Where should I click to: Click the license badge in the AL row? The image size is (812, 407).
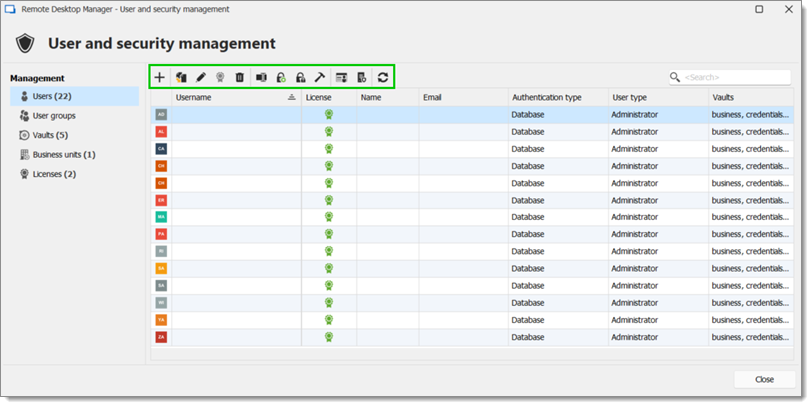coord(328,132)
